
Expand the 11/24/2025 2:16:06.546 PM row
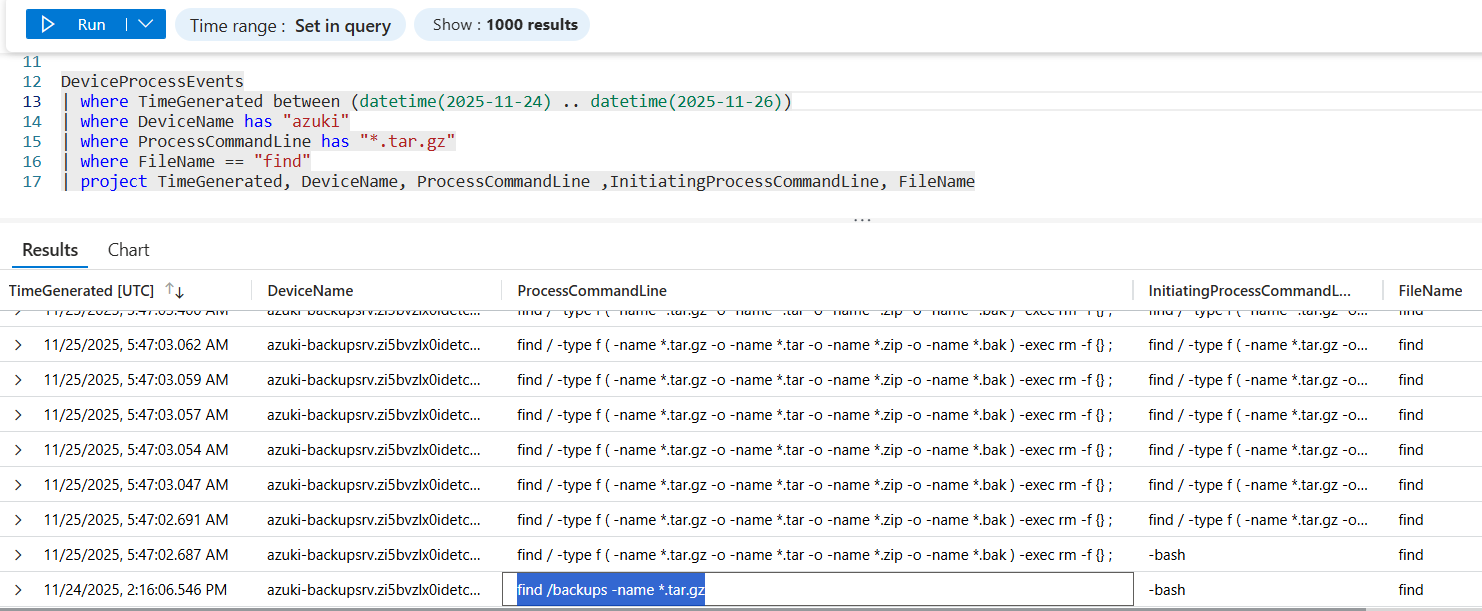[18, 590]
